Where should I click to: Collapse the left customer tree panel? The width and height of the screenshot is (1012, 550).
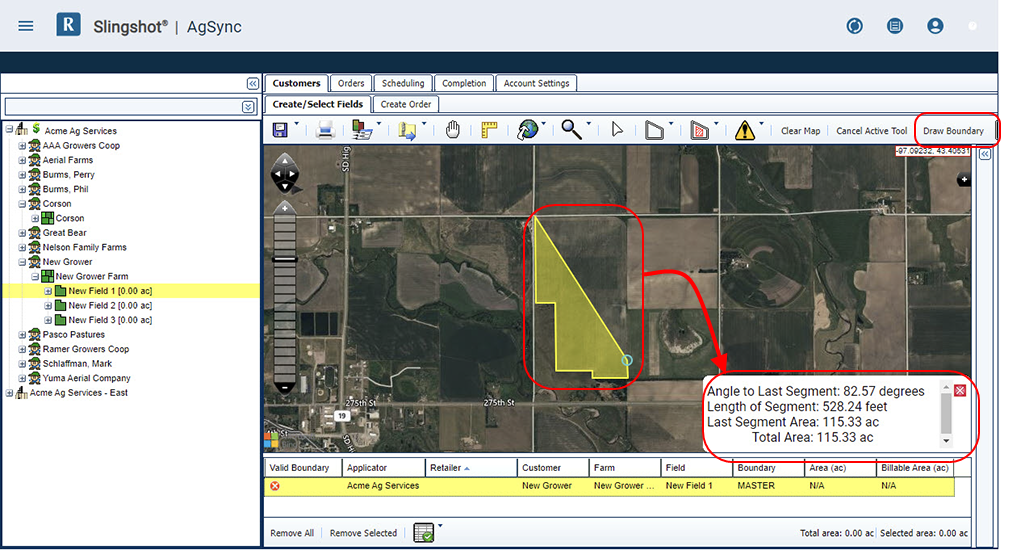pyautogui.click(x=253, y=84)
